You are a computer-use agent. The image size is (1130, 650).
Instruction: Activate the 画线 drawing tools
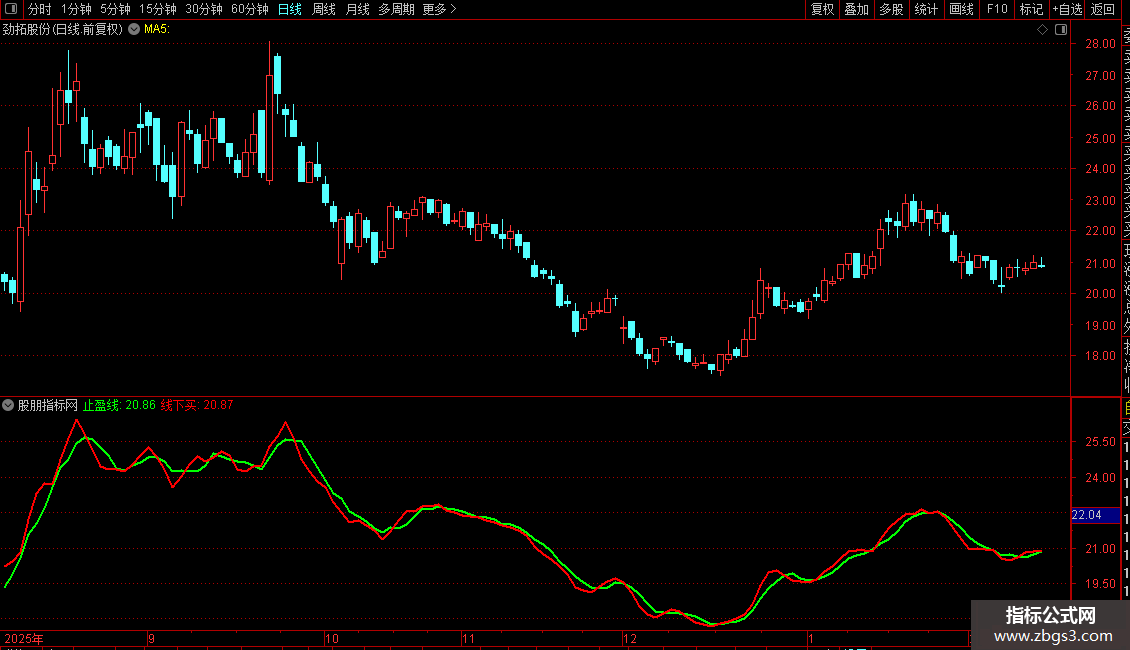[x=961, y=9]
